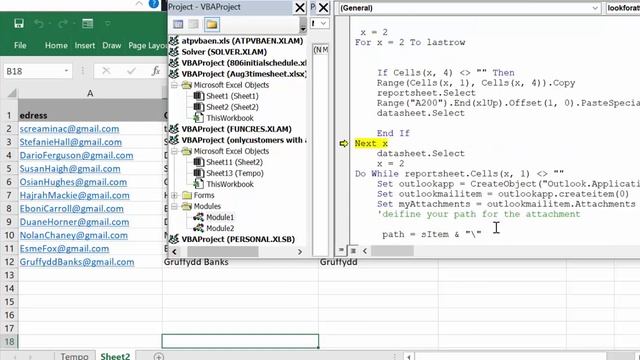Click the Gruffydd Banks cell in row 12
Image resolution: width=640 pixels, height=360 pixels.
(240, 262)
